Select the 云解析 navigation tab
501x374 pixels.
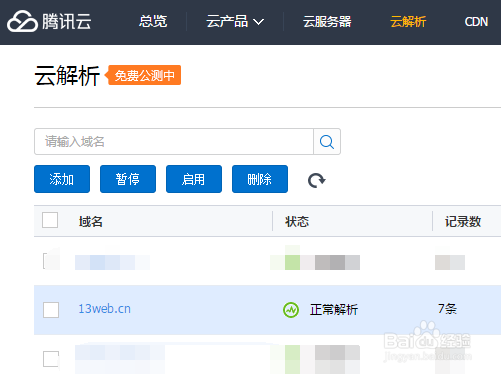[408, 22]
